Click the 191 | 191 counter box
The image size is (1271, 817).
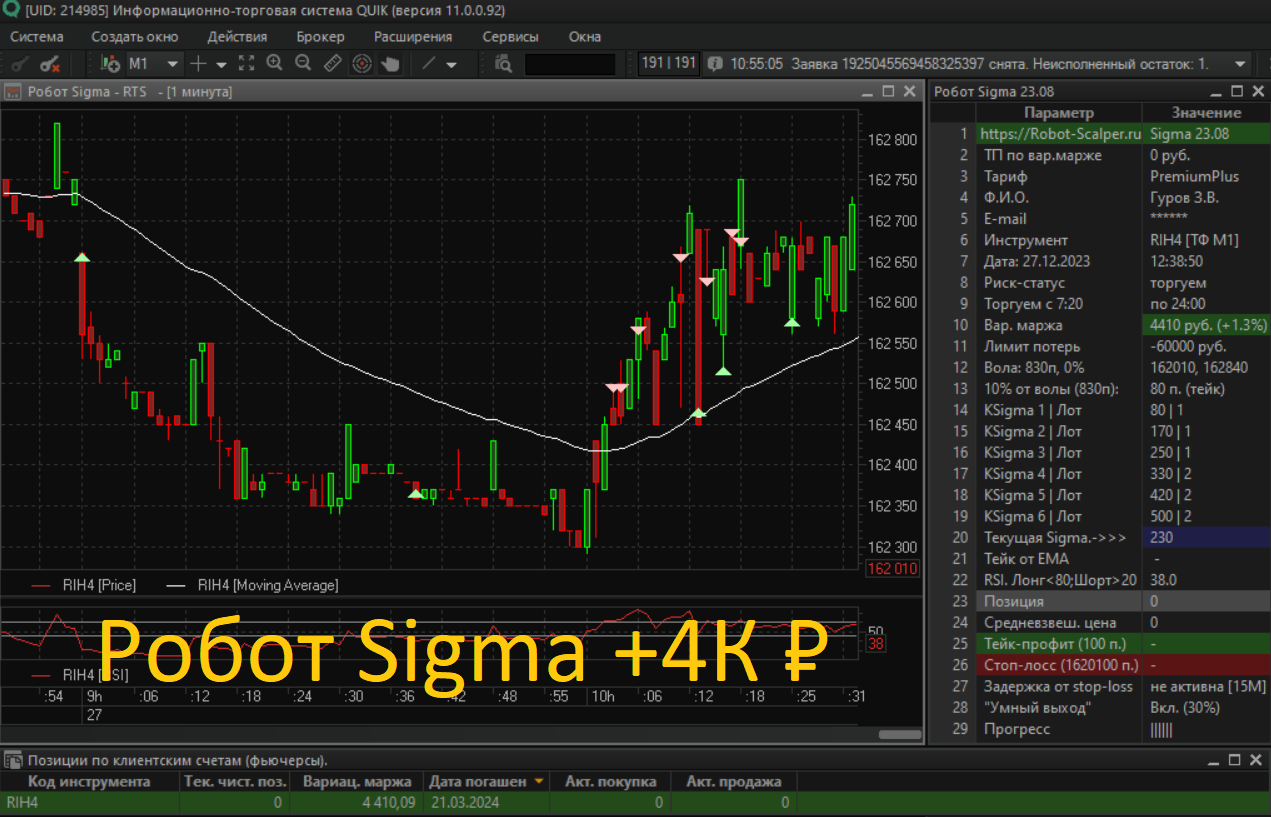669,63
